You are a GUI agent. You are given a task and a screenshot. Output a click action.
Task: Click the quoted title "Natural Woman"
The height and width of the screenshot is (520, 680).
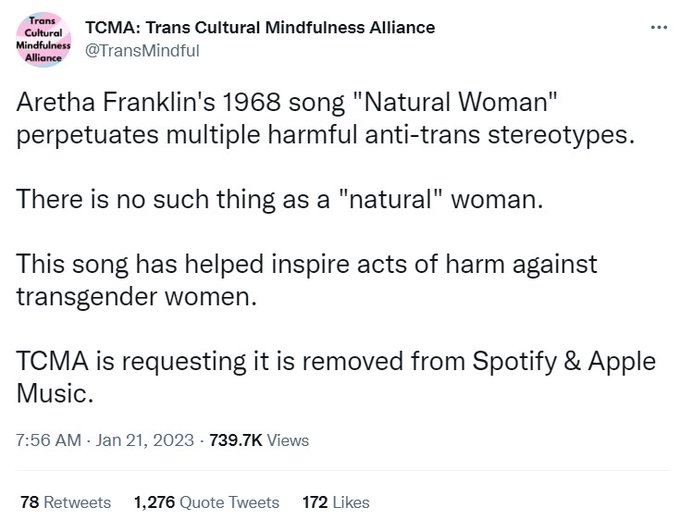point(455,102)
